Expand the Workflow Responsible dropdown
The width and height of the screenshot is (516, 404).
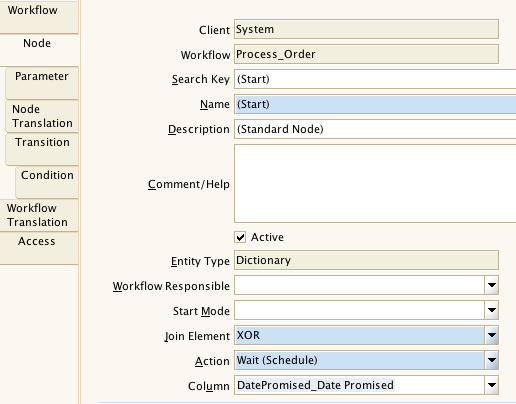click(x=492, y=285)
